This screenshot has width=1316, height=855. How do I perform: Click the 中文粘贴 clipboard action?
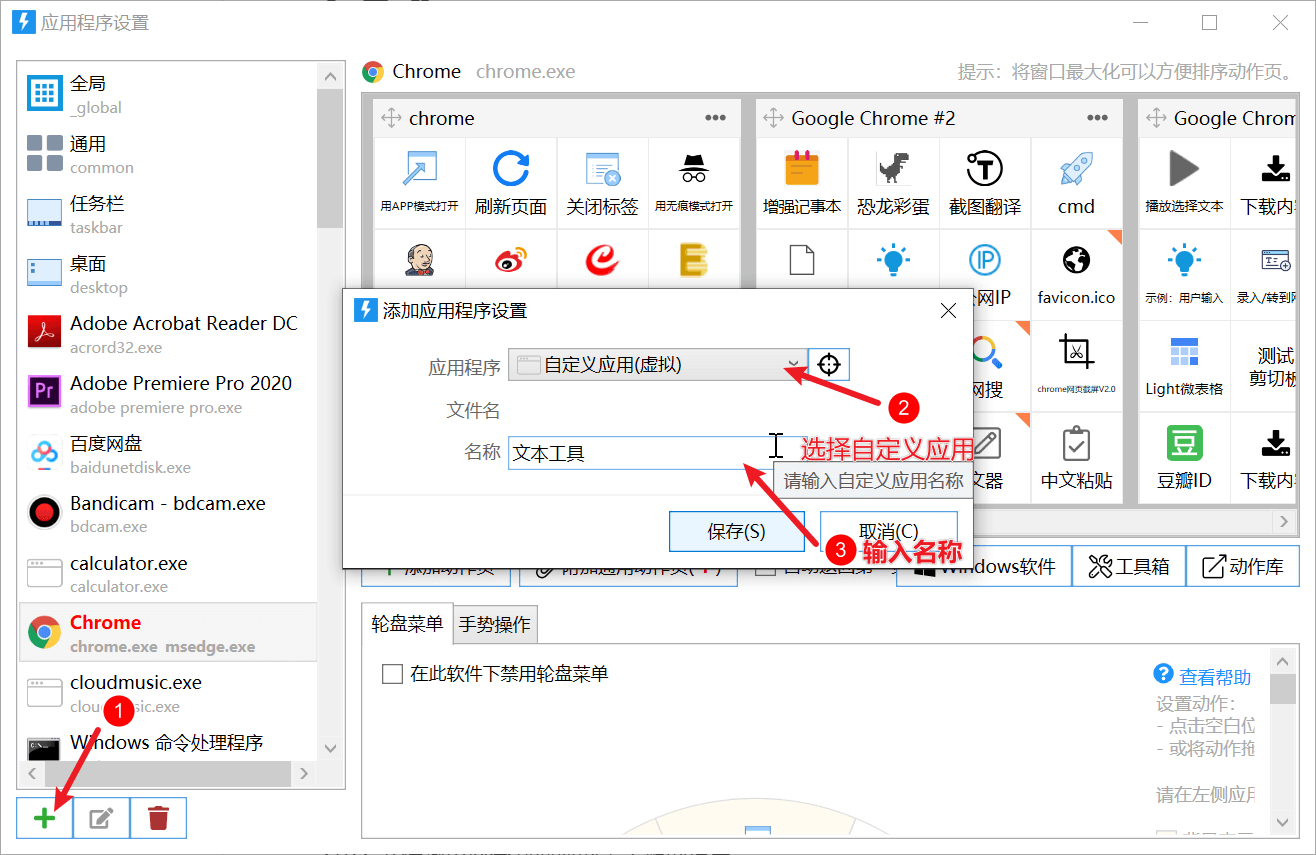coord(1076,457)
